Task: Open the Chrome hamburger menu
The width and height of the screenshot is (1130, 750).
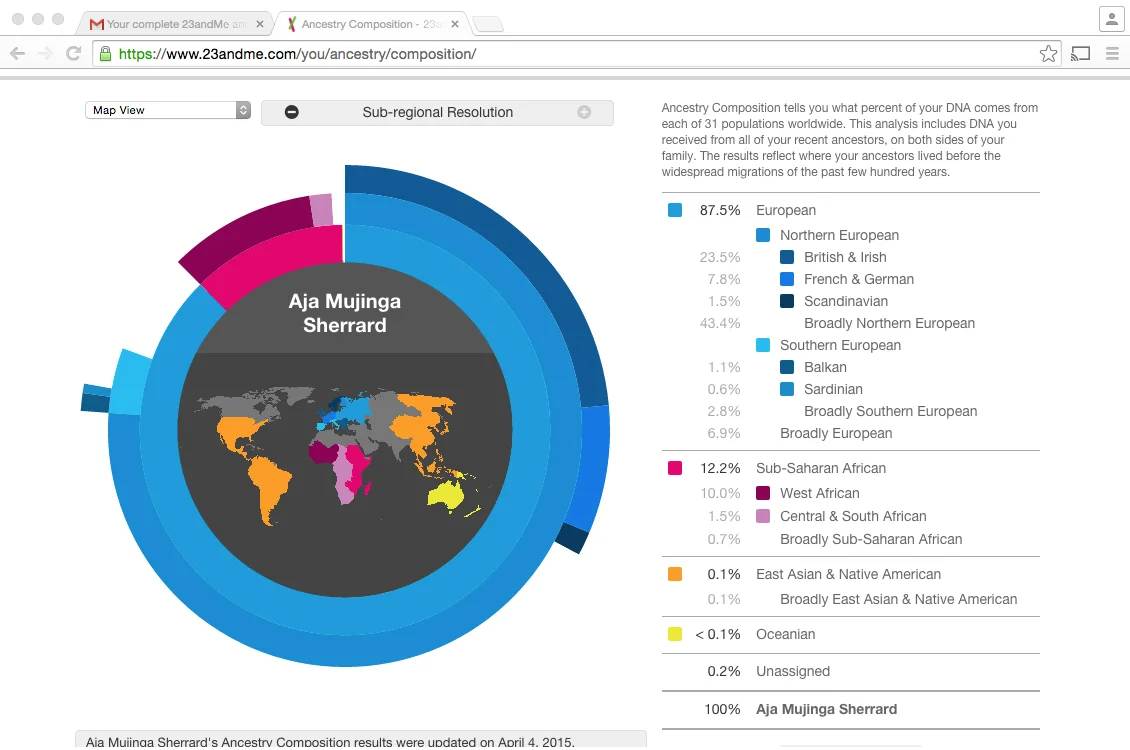Action: coord(1112,53)
